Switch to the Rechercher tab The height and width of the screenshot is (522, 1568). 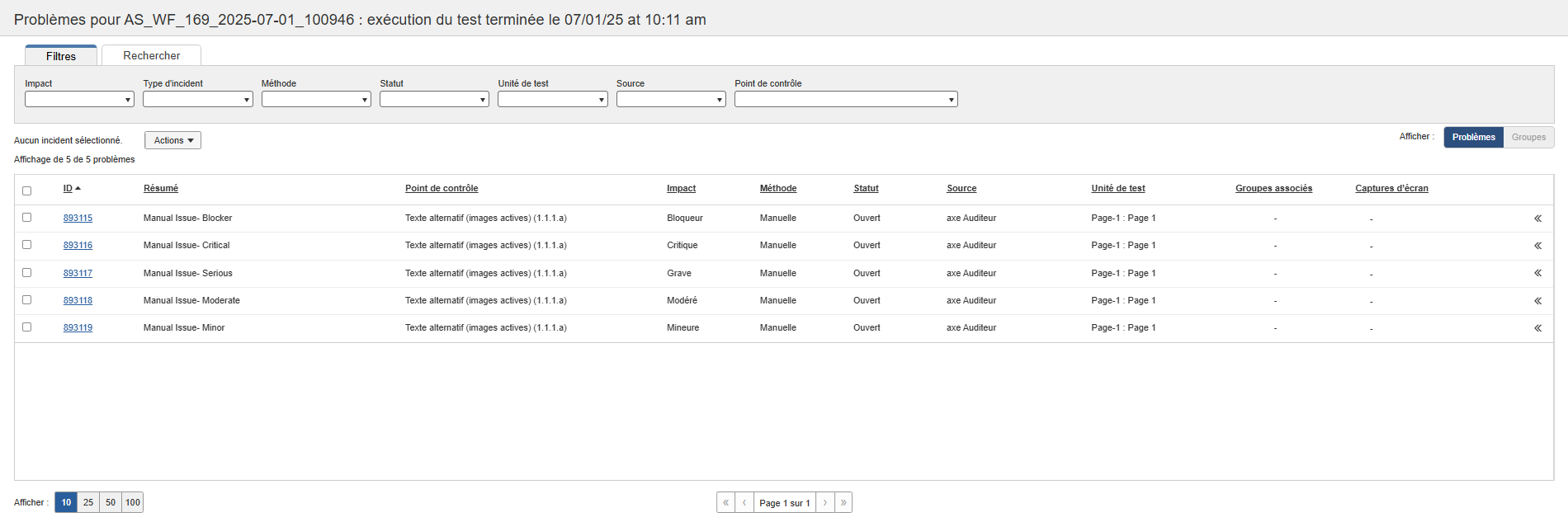[x=151, y=55]
